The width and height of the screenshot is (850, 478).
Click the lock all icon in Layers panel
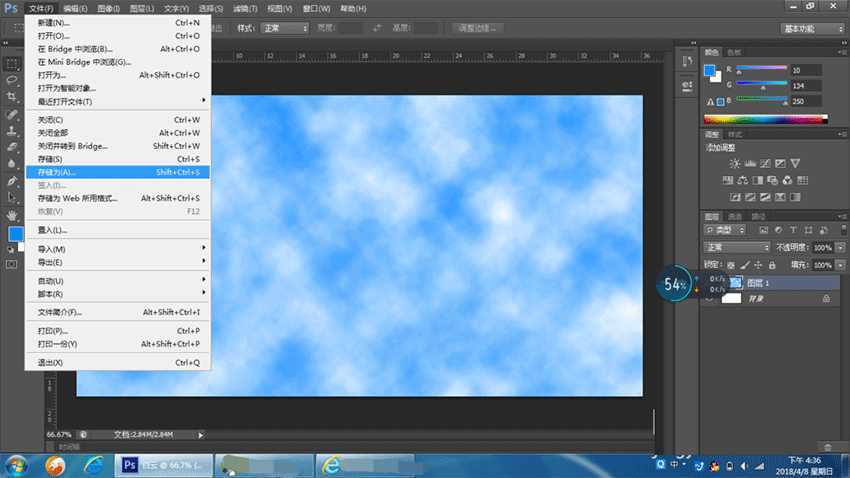pos(774,264)
